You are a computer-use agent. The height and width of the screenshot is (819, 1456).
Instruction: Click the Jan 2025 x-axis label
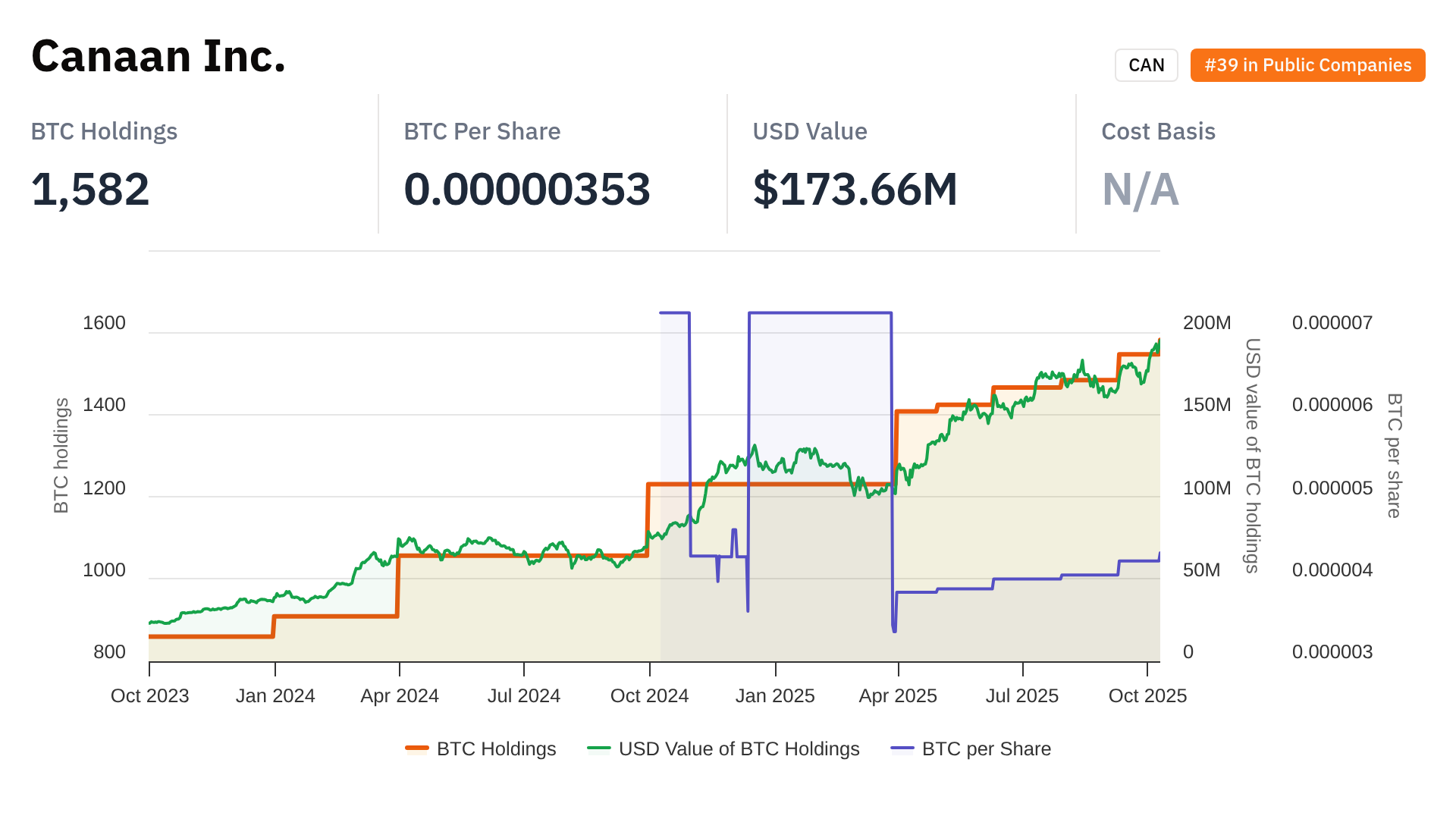pos(774,695)
